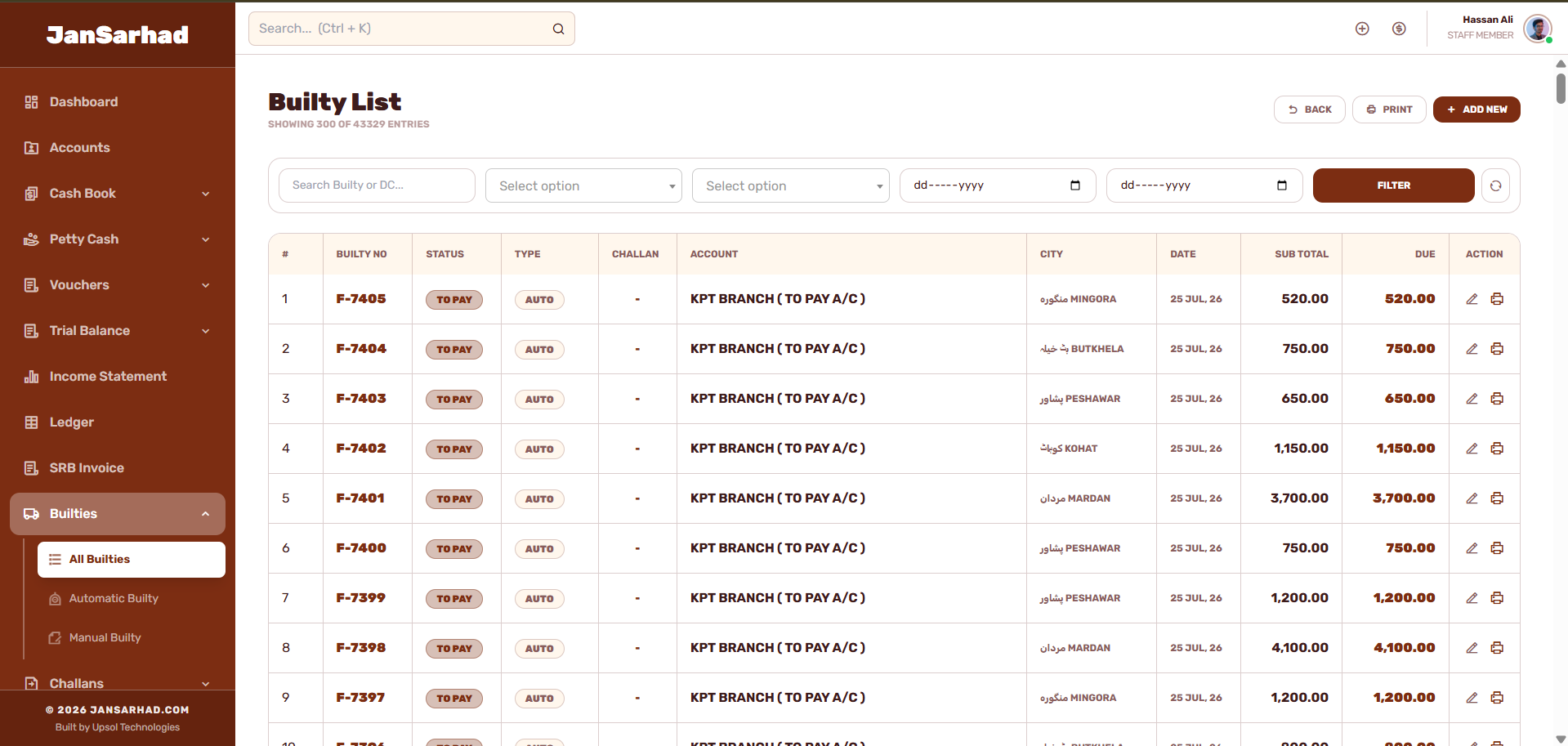Open SRB Invoice in sidebar
Viewport: 1568px width, 746px height.
tap(118, 468)
